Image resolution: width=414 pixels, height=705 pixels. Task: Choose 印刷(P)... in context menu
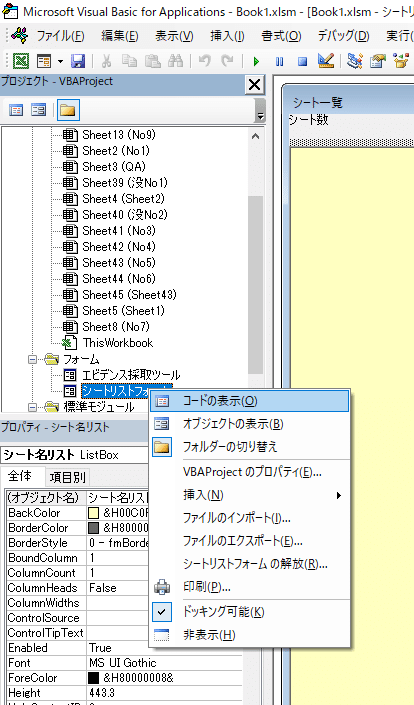point(249,587)
